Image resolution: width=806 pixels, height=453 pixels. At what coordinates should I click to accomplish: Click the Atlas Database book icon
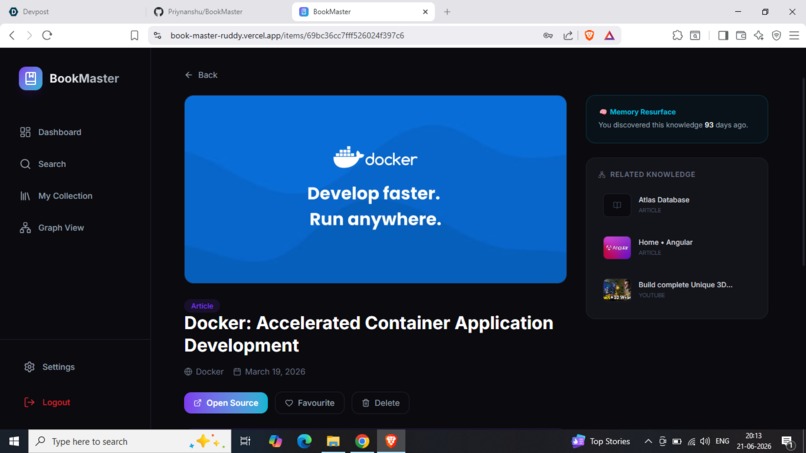click(x=617, y=205)
